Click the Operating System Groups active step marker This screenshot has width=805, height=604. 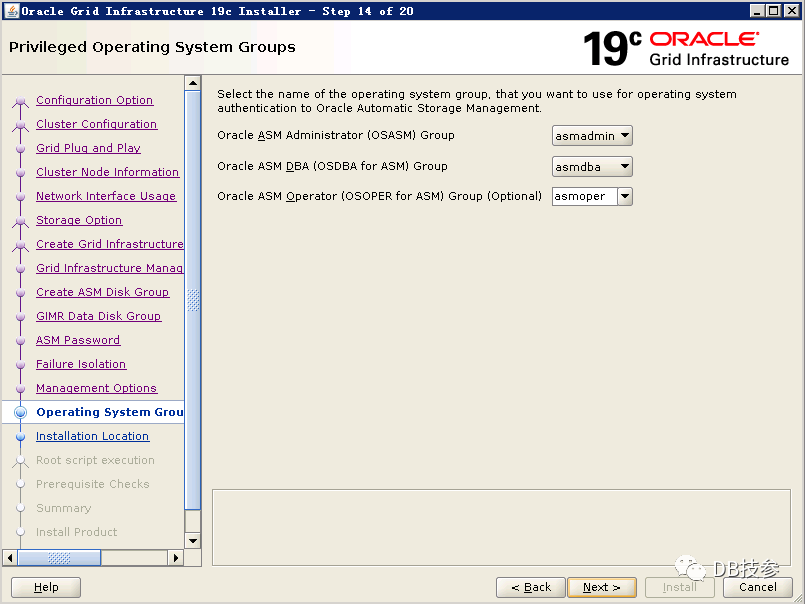tap(21, 412)
